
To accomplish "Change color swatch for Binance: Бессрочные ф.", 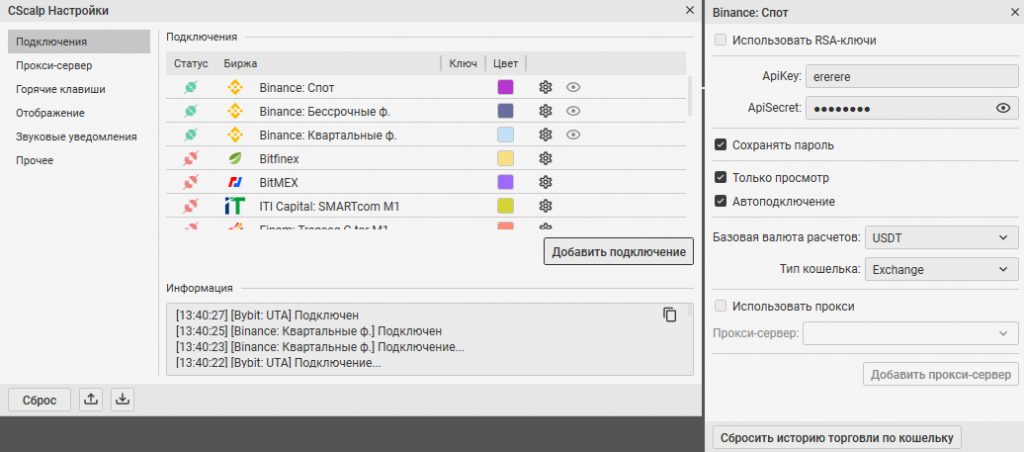I will (x=505, y=111).
